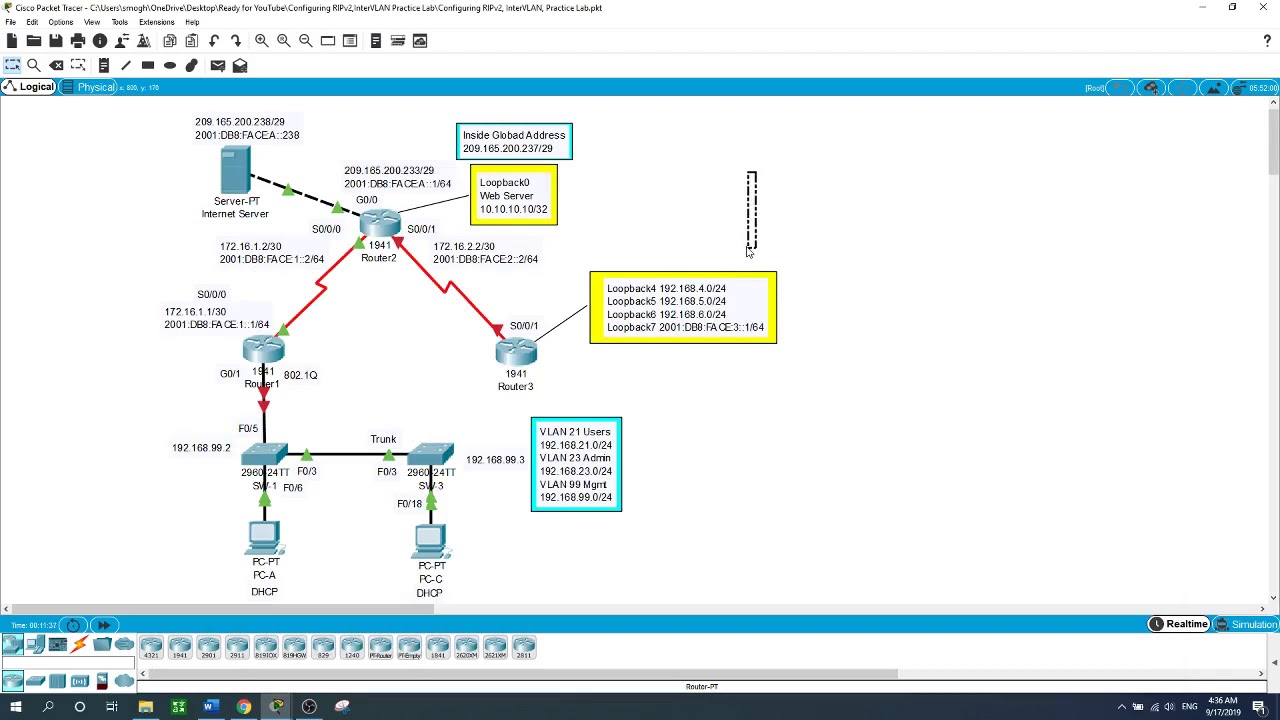The image size is (1280, 720).
Task: Open the Help question mark icon
Action: tap(1267, 41)
